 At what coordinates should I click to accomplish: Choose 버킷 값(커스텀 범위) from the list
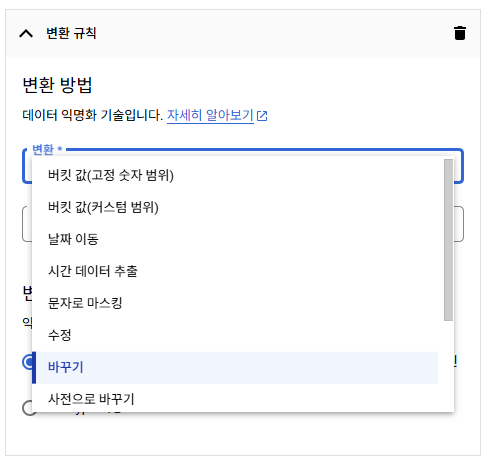[x=235, y=207]
